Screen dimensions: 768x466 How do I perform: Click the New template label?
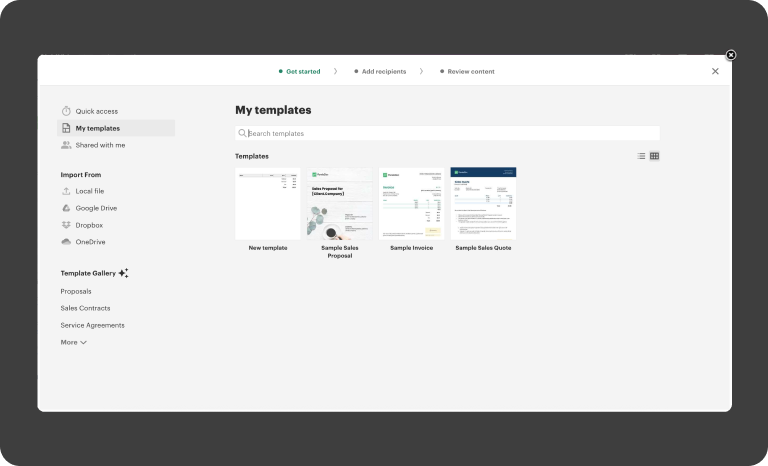pyautogui.click(x=268, y=248)
